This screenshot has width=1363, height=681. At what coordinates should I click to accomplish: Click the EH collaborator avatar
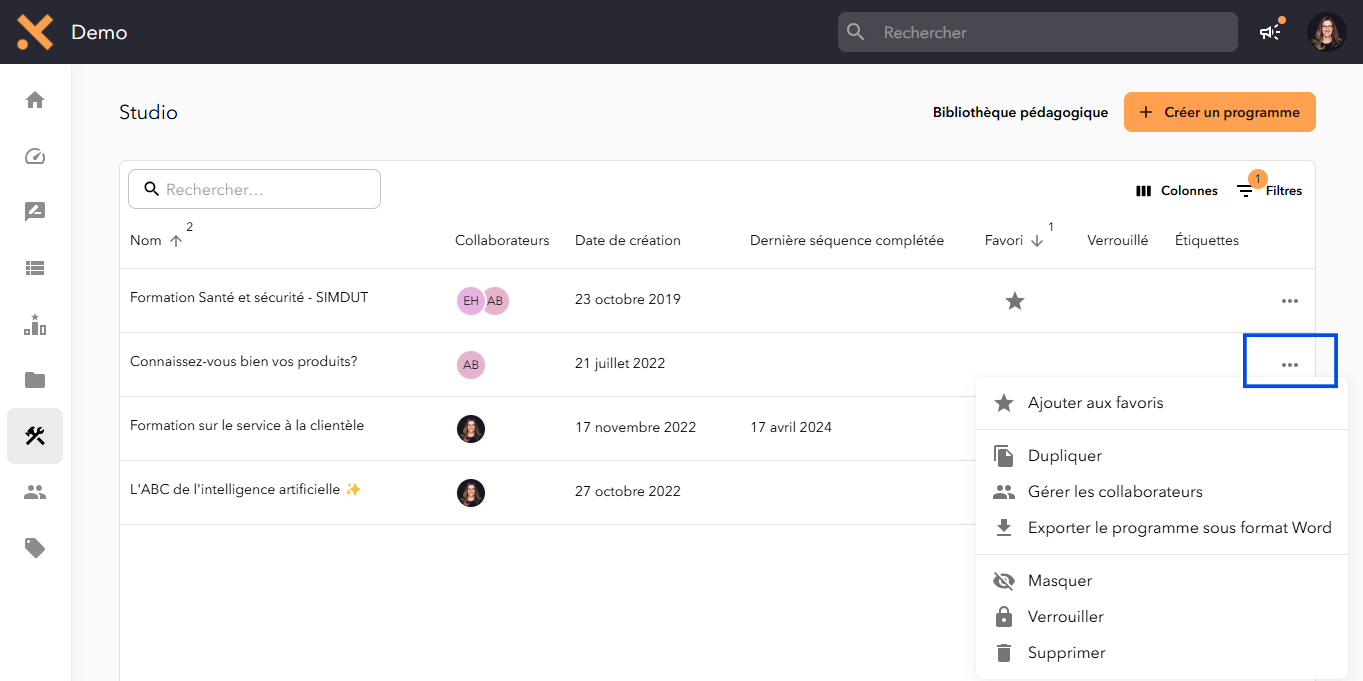click(471, 300)
